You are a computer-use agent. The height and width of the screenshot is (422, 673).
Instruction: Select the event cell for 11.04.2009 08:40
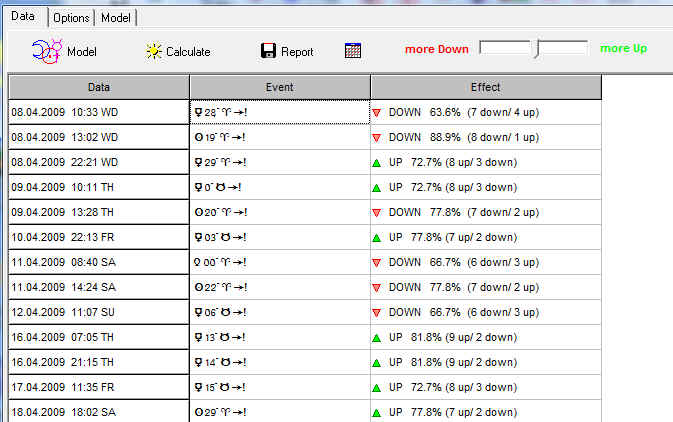pyautogui.click(x=279, y=262)
